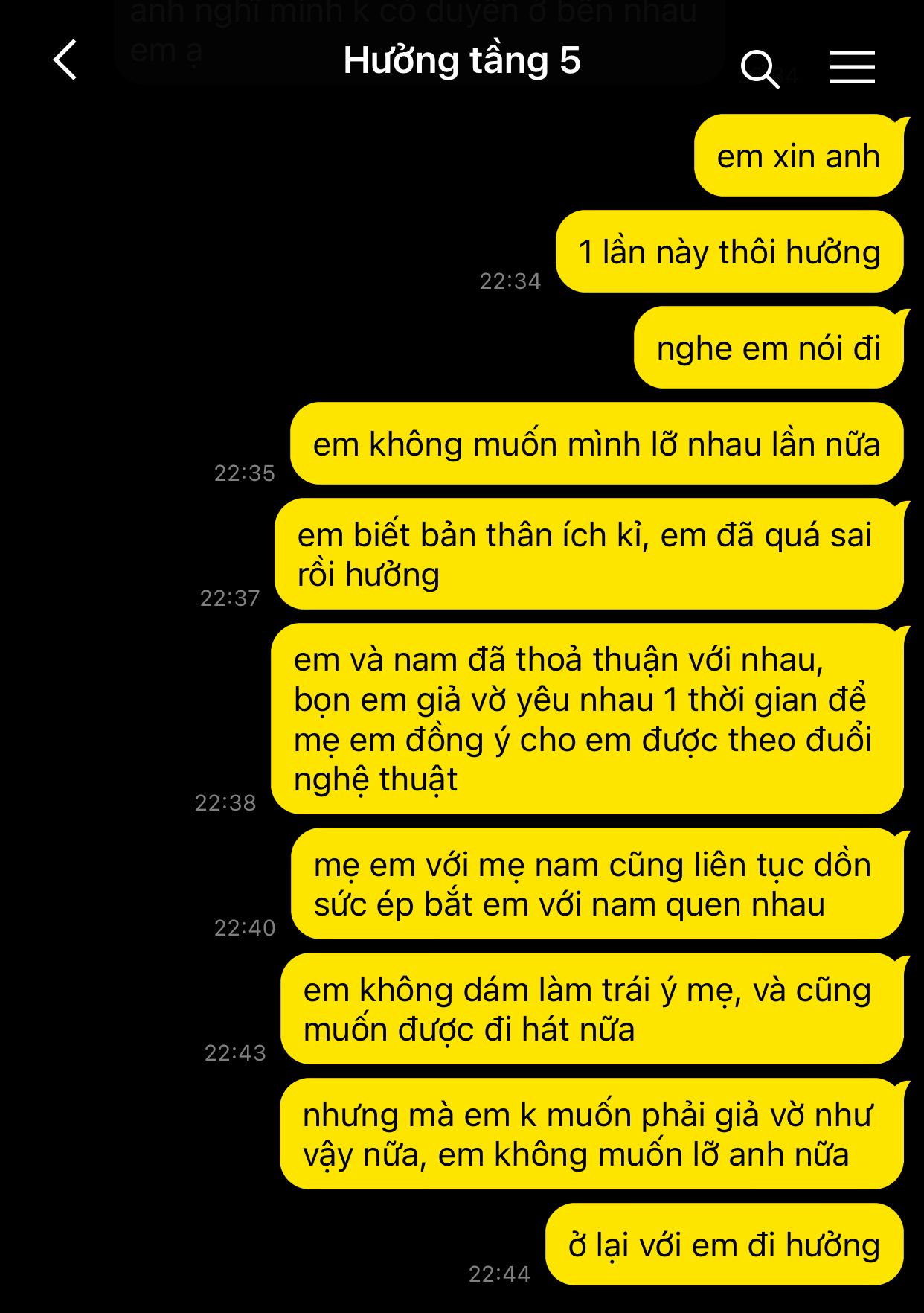This screenshot has height=1313, width=924.
Task: Tap the chat title Hưởng tầng 5
Action: 461,60
